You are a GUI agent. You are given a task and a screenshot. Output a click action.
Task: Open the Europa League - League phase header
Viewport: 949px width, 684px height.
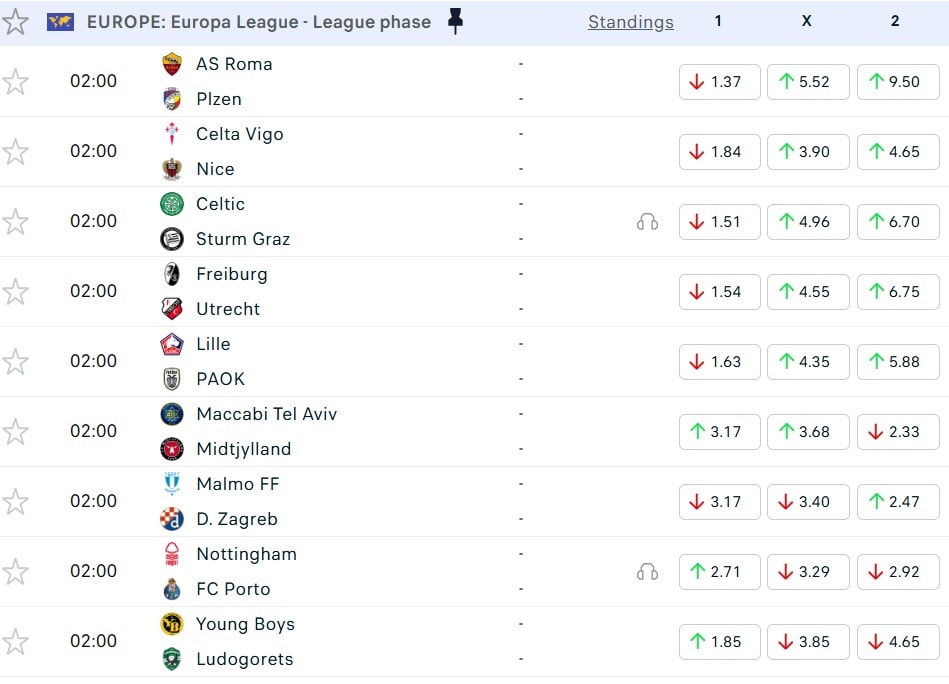point(259,22)
